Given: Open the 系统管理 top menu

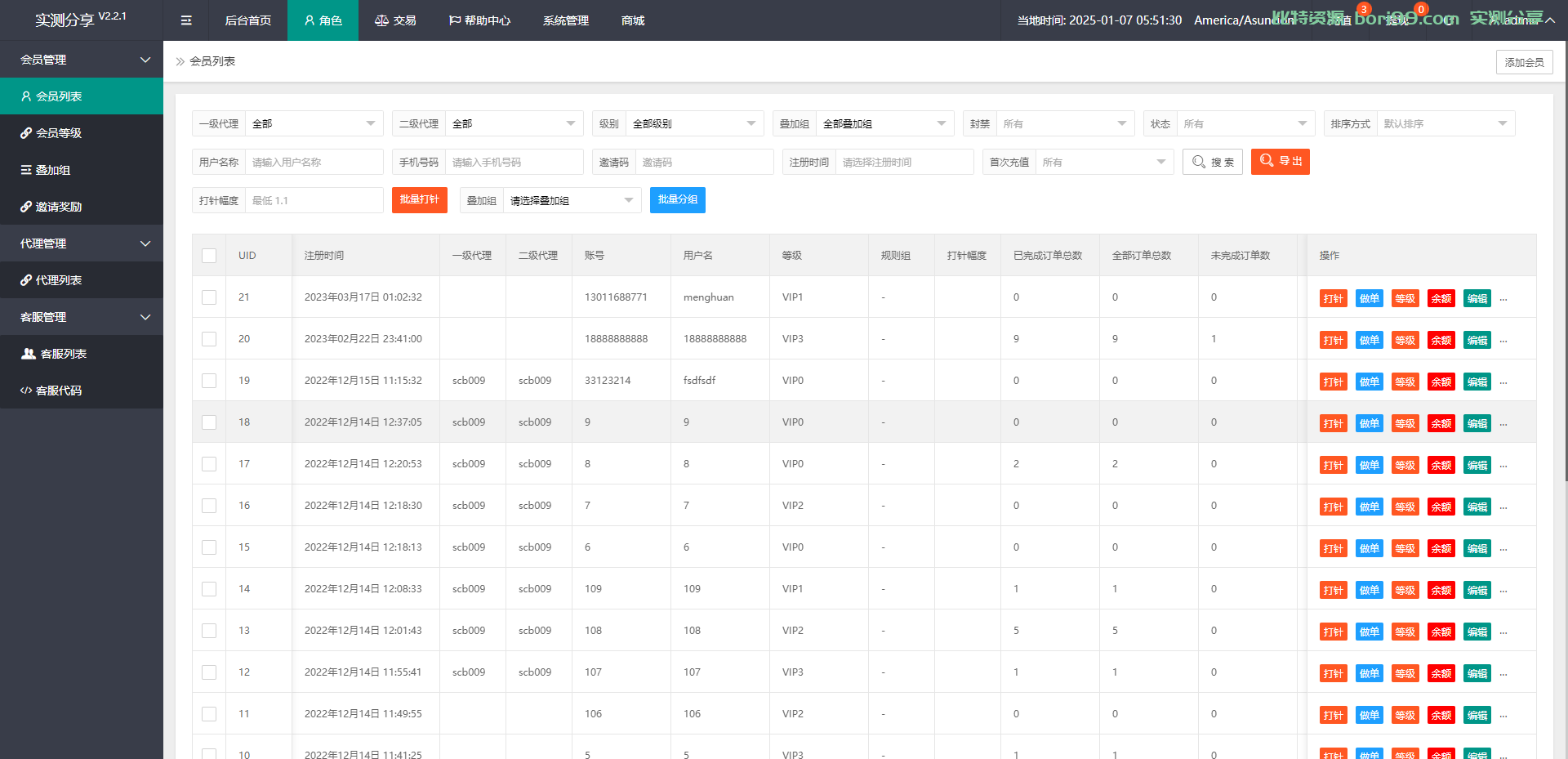Looking at the screenshot, I should [566, 20].
